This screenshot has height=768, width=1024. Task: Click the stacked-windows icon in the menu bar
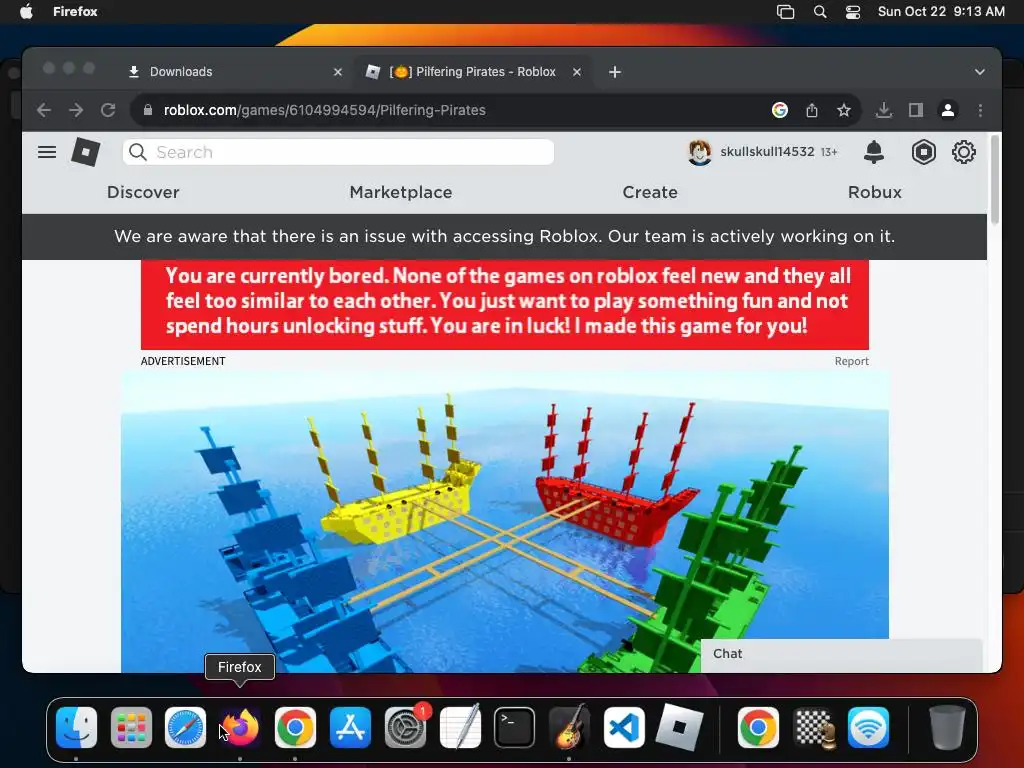tap(785, 12)
